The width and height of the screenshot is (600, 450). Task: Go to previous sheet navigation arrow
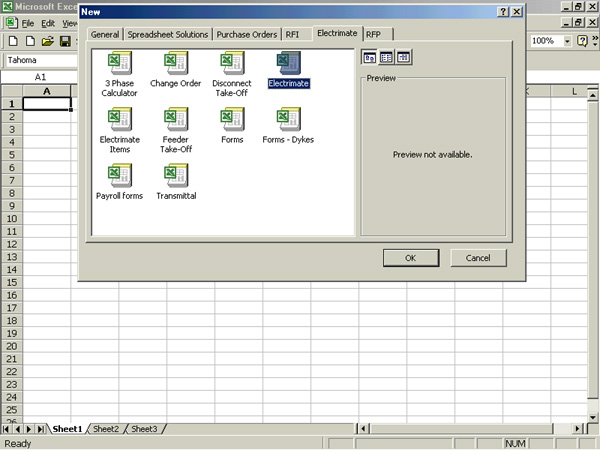18,429
